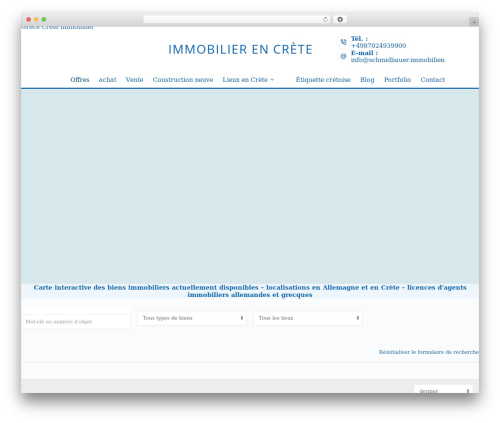Click the interactive map area
Viewport: 500px width, 423px height.
point(250,186)
